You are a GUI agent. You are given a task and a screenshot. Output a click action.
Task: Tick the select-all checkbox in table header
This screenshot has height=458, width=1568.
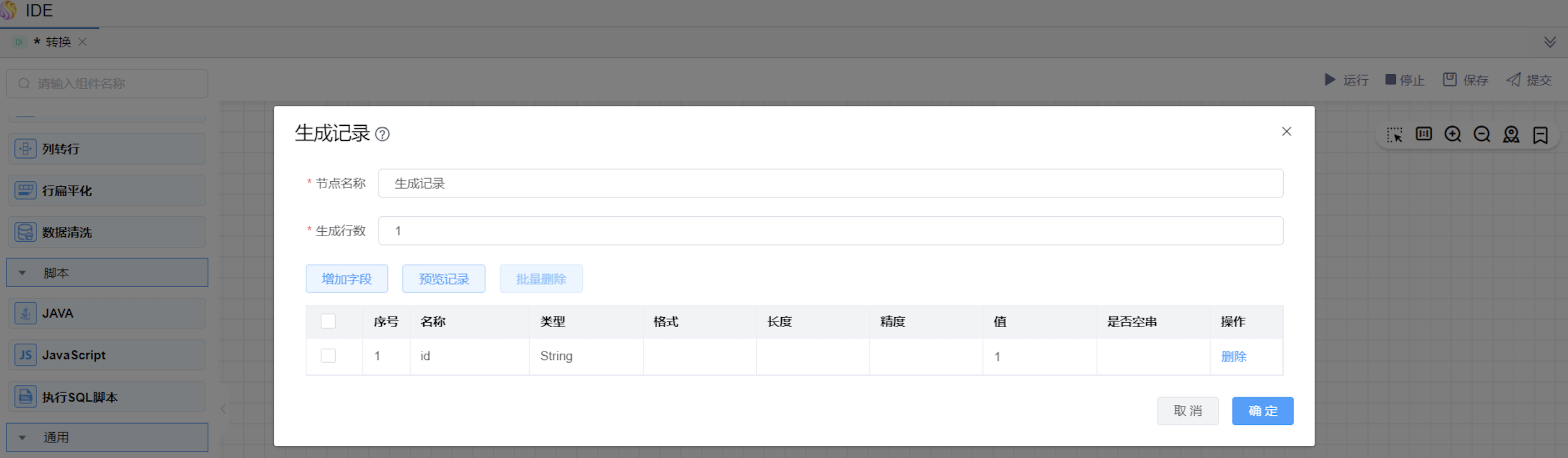point(328,321)
